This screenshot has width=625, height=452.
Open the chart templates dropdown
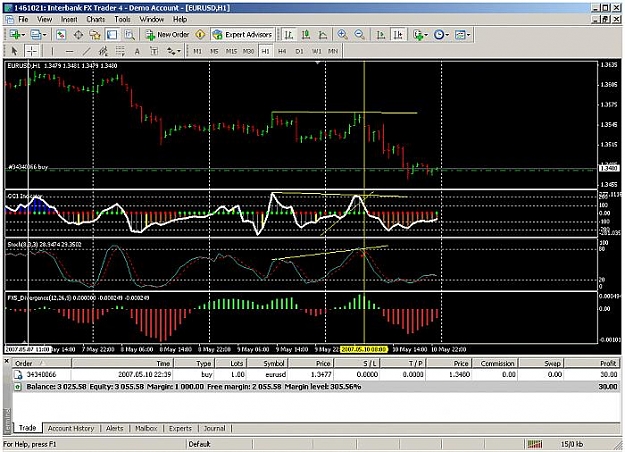[x=462, y=35]
